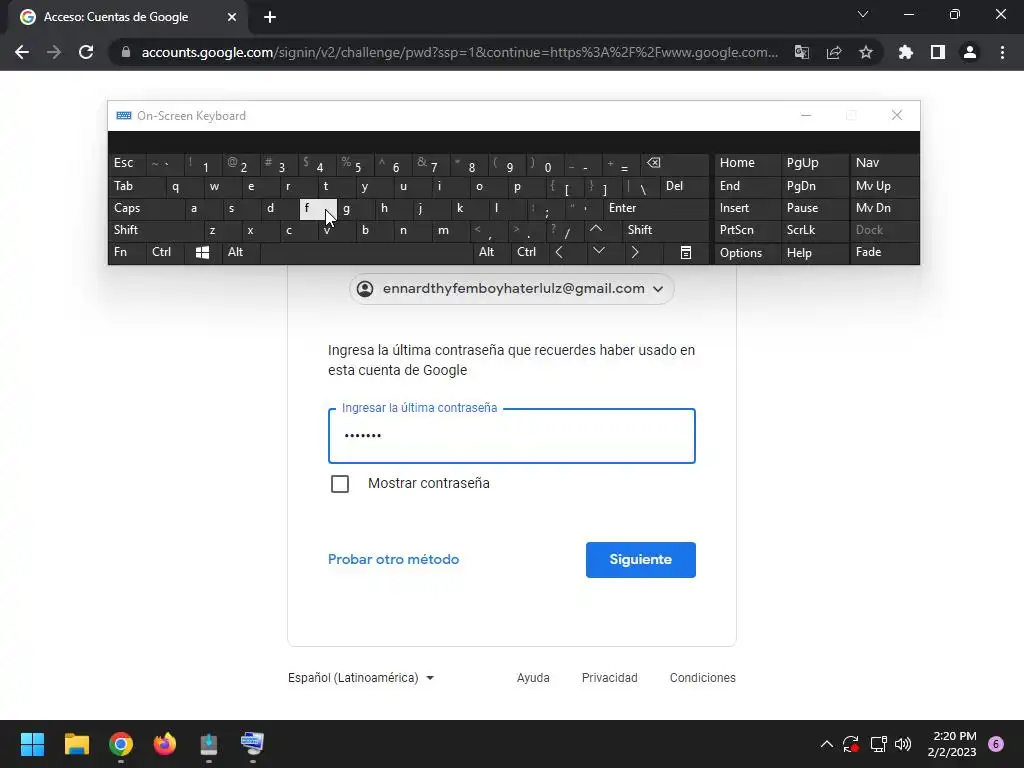
Task: Tap the highlighted f key
Action: click(x=318, y=209)
